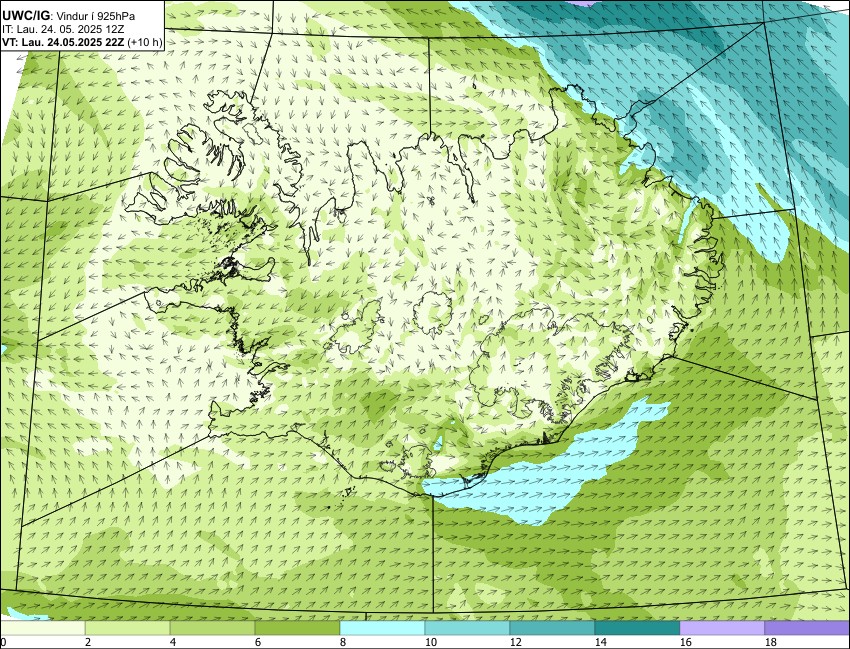
Task: Click the 'VT: Lau. 24.05.2025 22Z' line
Action: pos(63,42)
